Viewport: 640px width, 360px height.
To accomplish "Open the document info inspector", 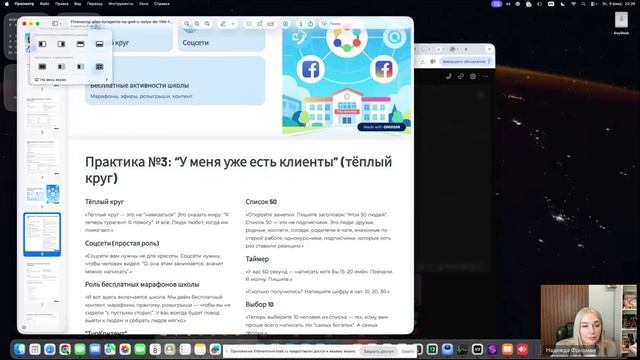I will point(301,24).
